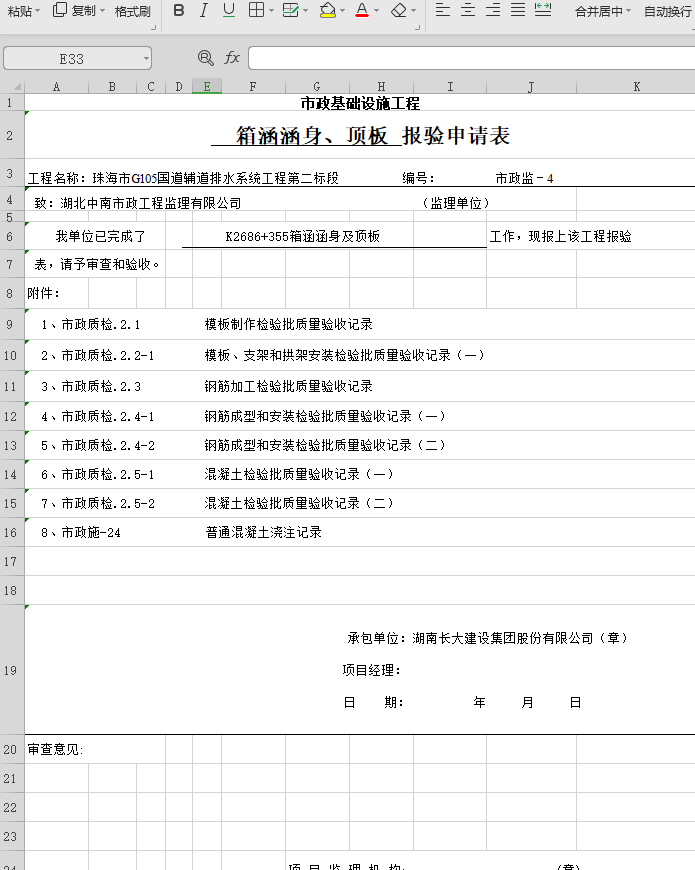
Task: Select the 附件： attachments cell
Action: pos(43,293)
